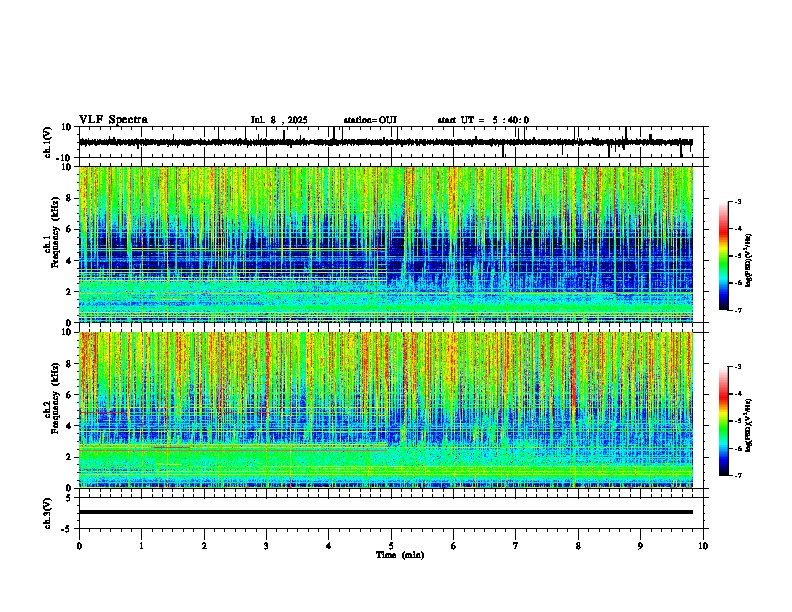Image resolution: width=792 pixels, height=612 pixels.
Task: Click time axis tick label "7"
Action: click(x=516, y=546)
